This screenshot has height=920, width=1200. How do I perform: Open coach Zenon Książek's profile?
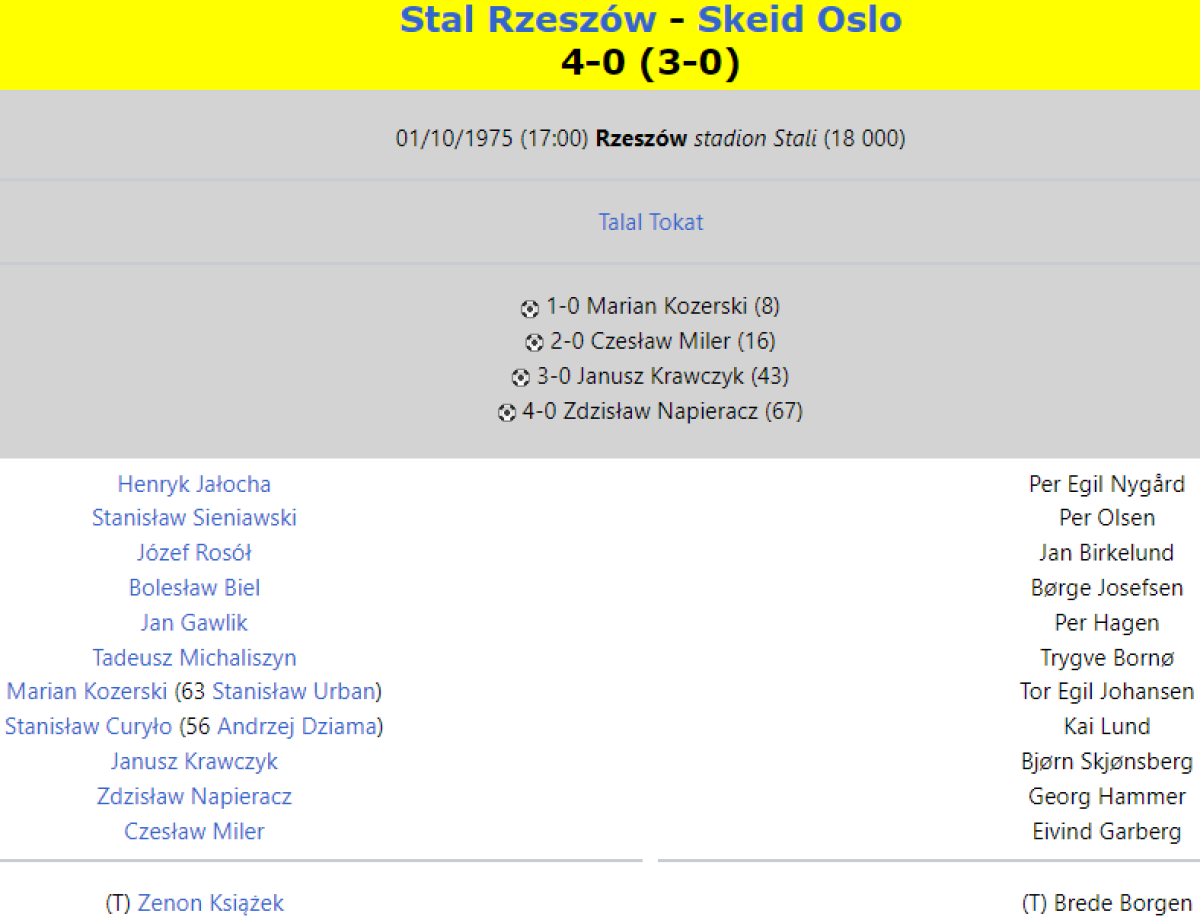[210, 903]
